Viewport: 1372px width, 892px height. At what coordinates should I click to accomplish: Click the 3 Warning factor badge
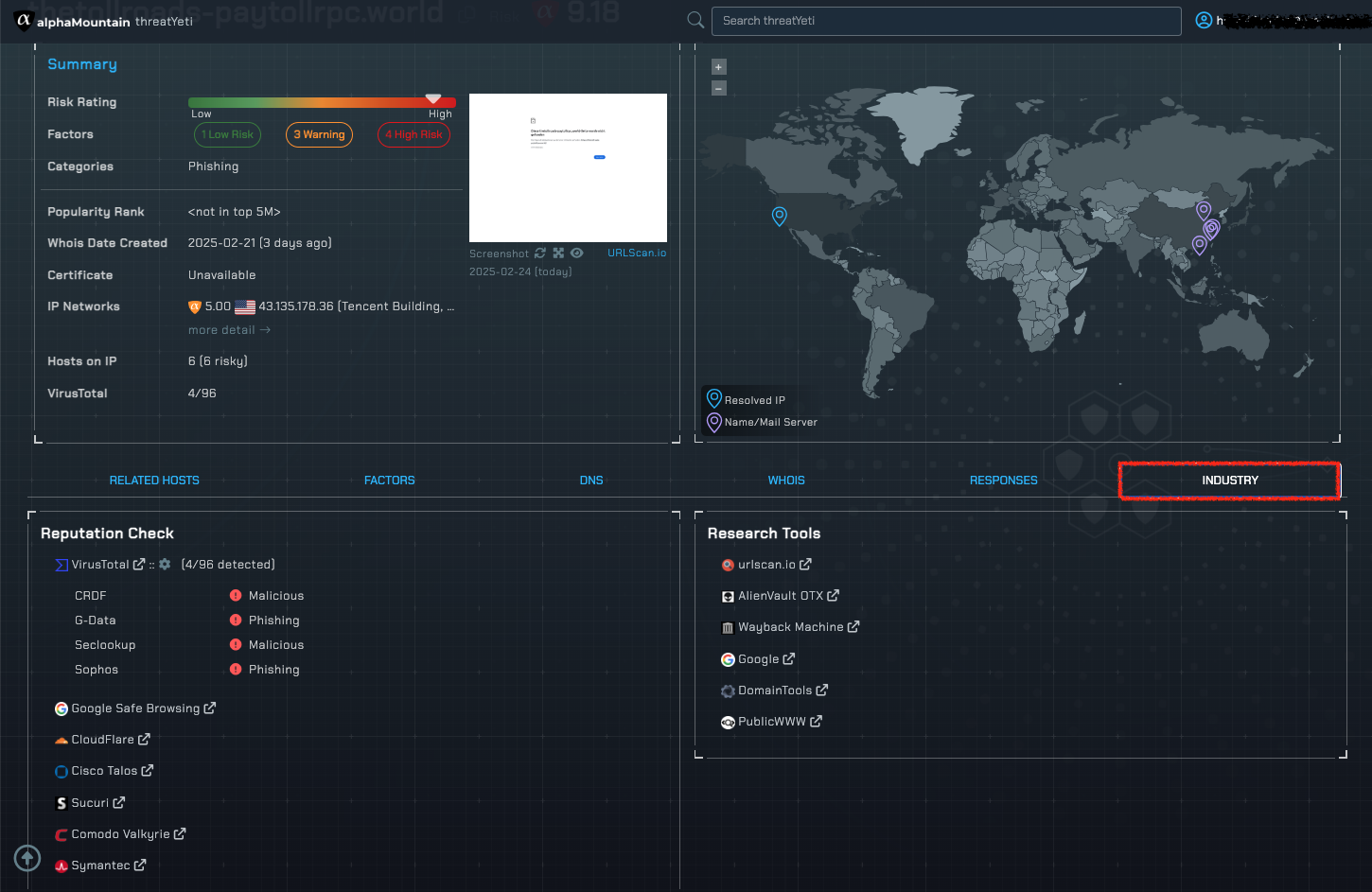(319, 134)
